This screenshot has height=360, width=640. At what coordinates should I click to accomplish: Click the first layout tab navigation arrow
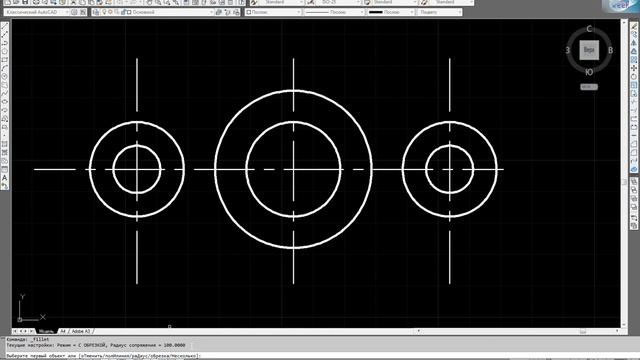tap(15, 331)
